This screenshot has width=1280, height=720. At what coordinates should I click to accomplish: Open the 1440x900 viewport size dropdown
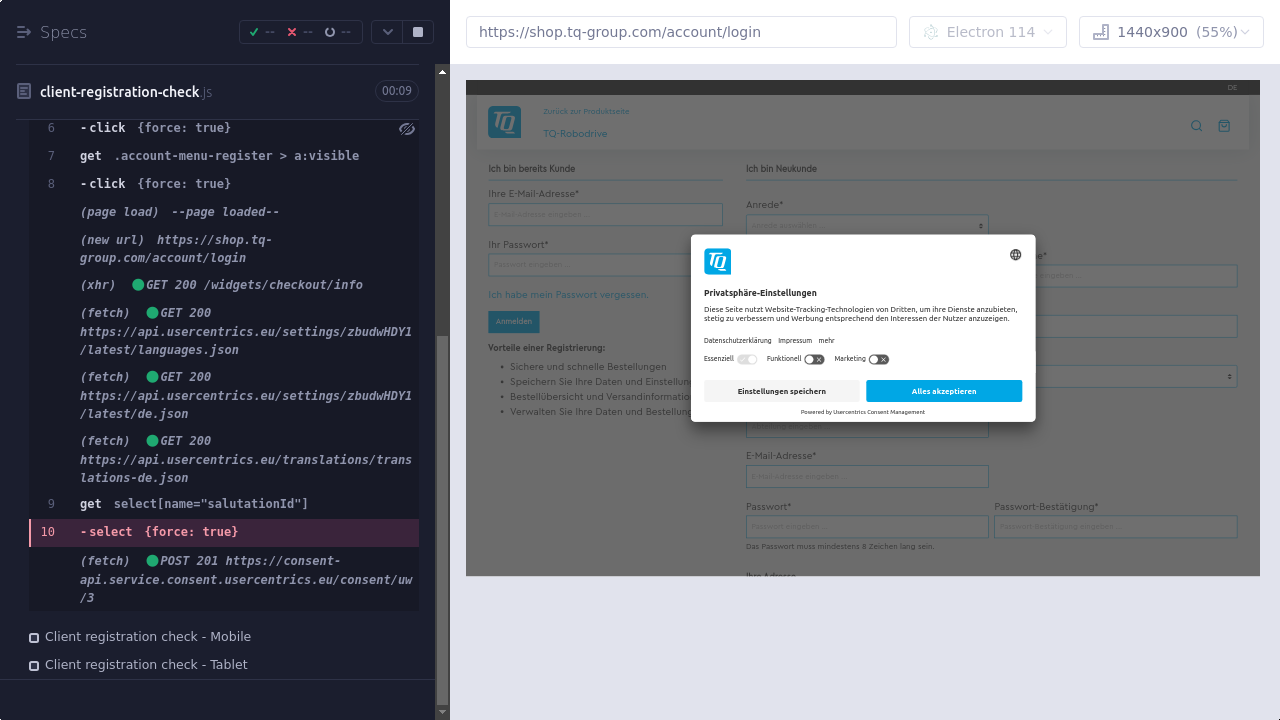point(1170,32)
